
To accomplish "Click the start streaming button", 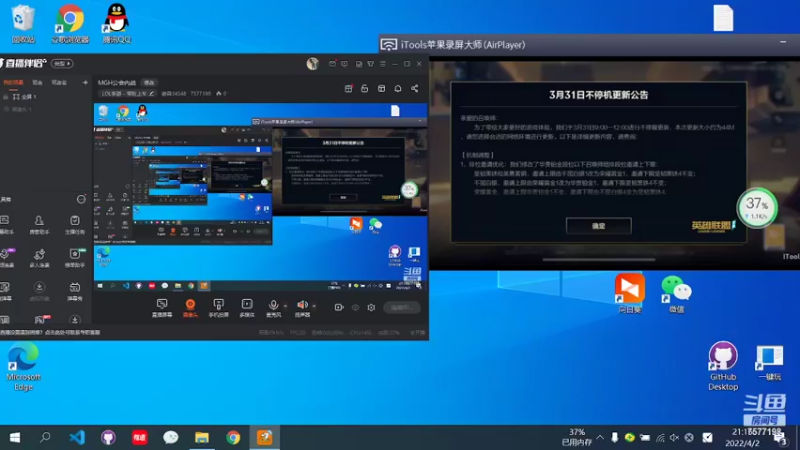I will tap(402, 307).
